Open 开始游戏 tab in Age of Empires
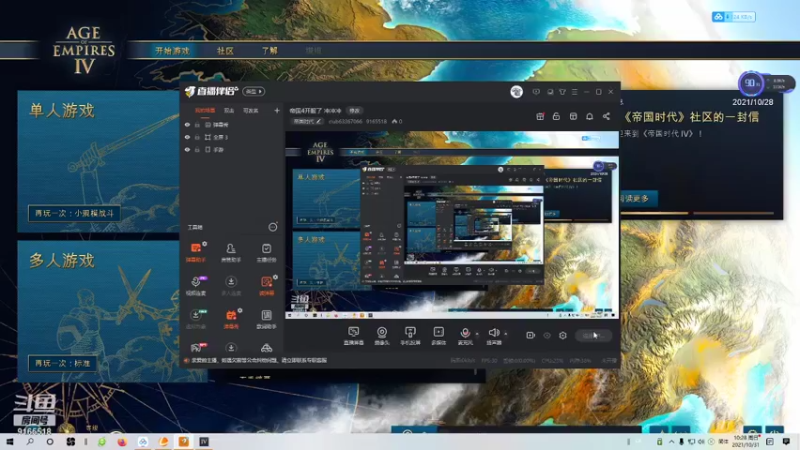Viewport: 800px width, 450px height. (x=172, y=51)
